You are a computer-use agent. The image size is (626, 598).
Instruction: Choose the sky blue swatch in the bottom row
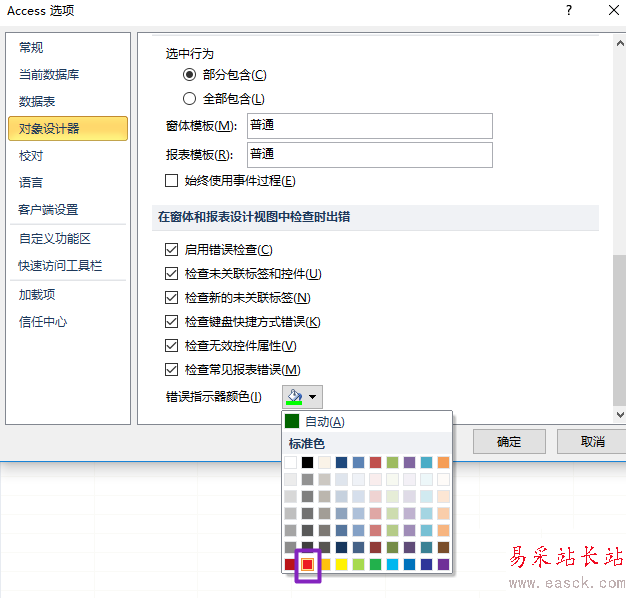392,564
